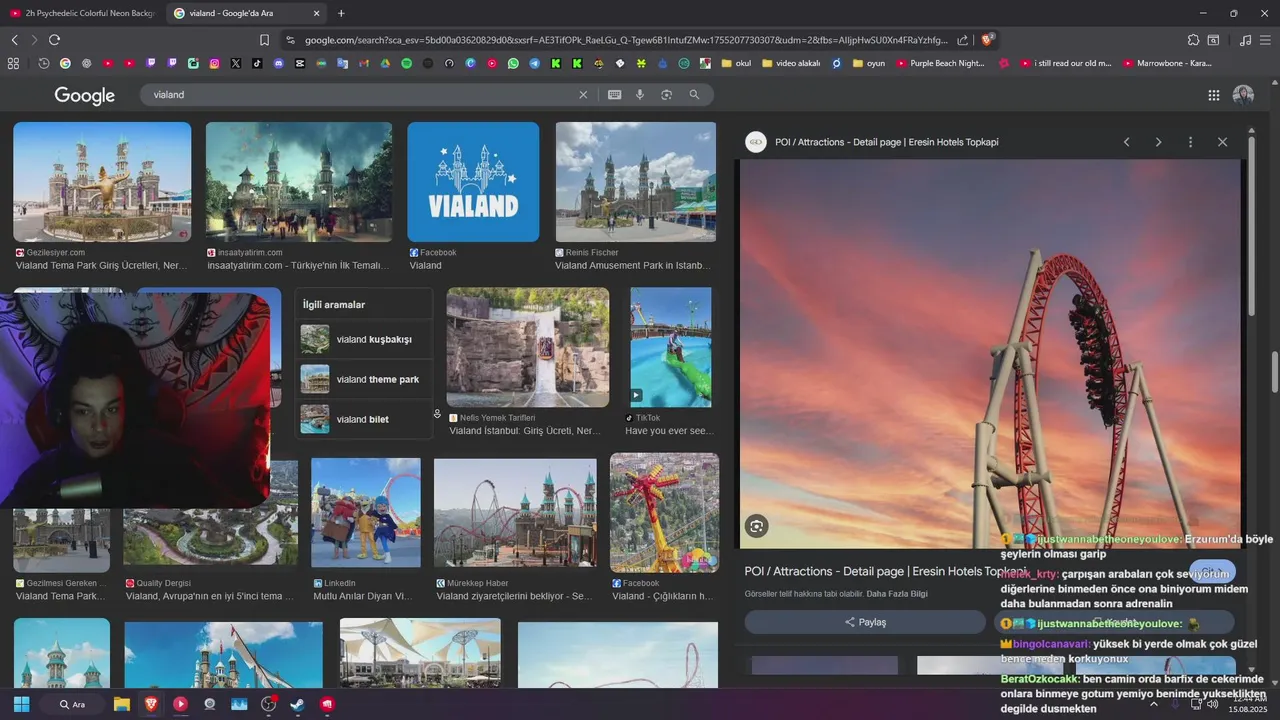Image resolution: width=1280 pixels, height=720 pixels.
Task: Open the "Marrowbone - Kara" bookmark
Action: (1167, 63)
